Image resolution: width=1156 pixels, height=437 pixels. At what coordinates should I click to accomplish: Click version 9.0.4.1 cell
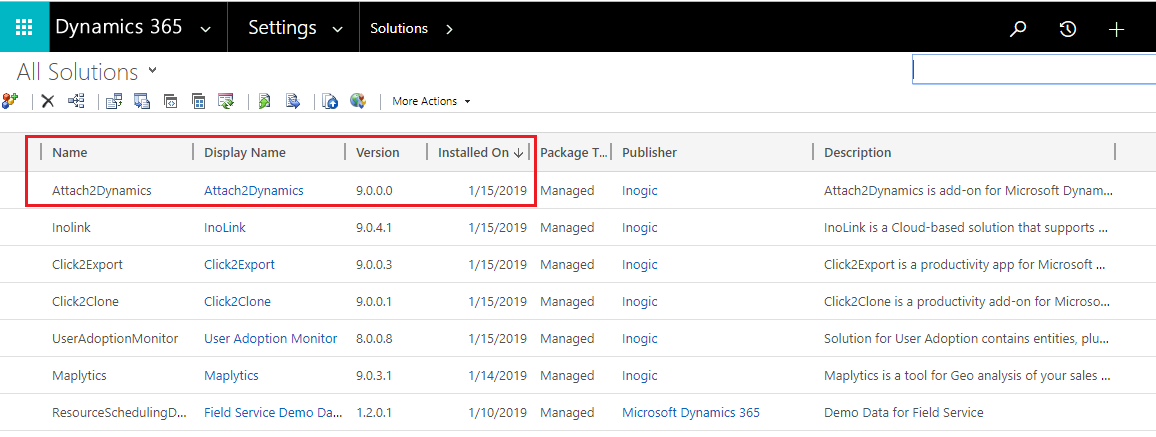coord(373,228)
